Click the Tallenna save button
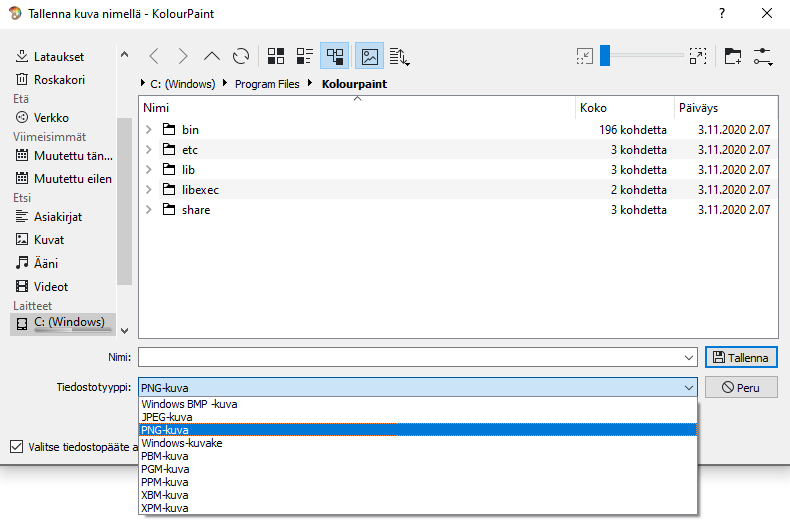 tap(741, 358)
